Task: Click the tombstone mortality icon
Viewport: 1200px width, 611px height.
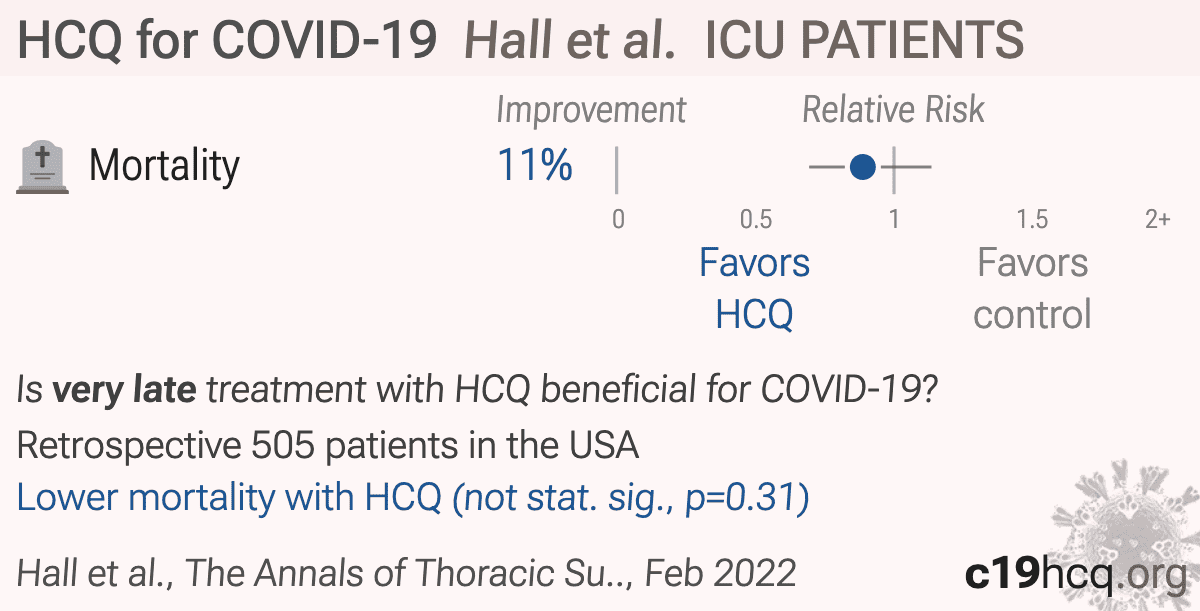Action: 44,167
